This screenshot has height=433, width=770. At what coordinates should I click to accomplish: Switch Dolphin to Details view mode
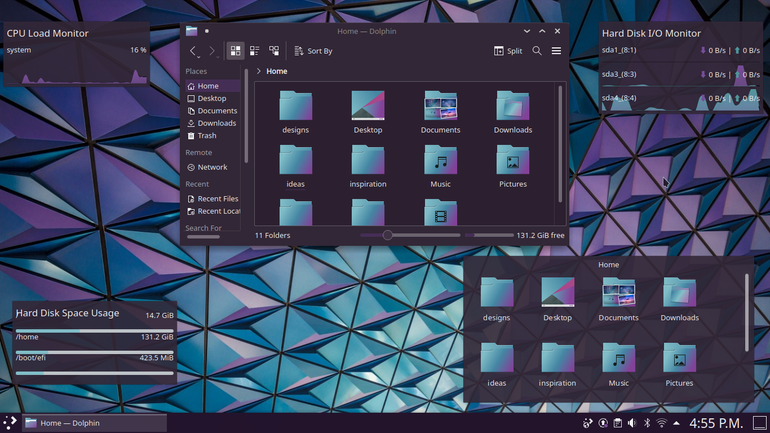[x=274, y=51]
